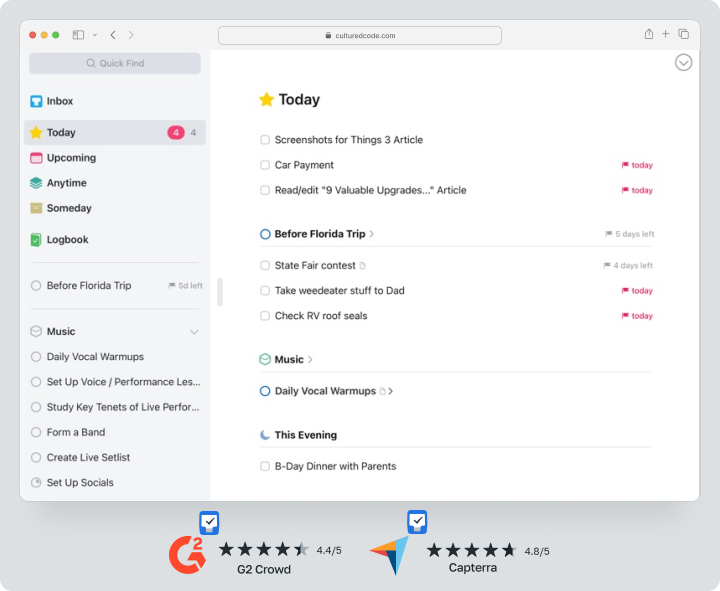This screenshot has height=591, width=720.
Task: Click the yellow star next to Today heading
Action: click(x=266, y=99)
